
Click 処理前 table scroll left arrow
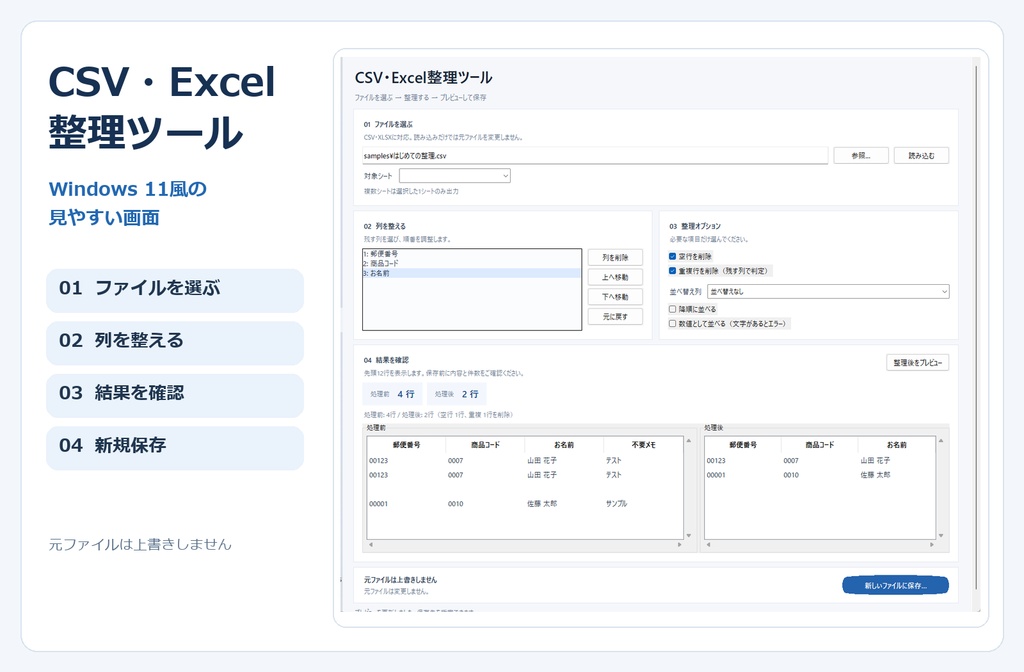[x=371, y=544]
